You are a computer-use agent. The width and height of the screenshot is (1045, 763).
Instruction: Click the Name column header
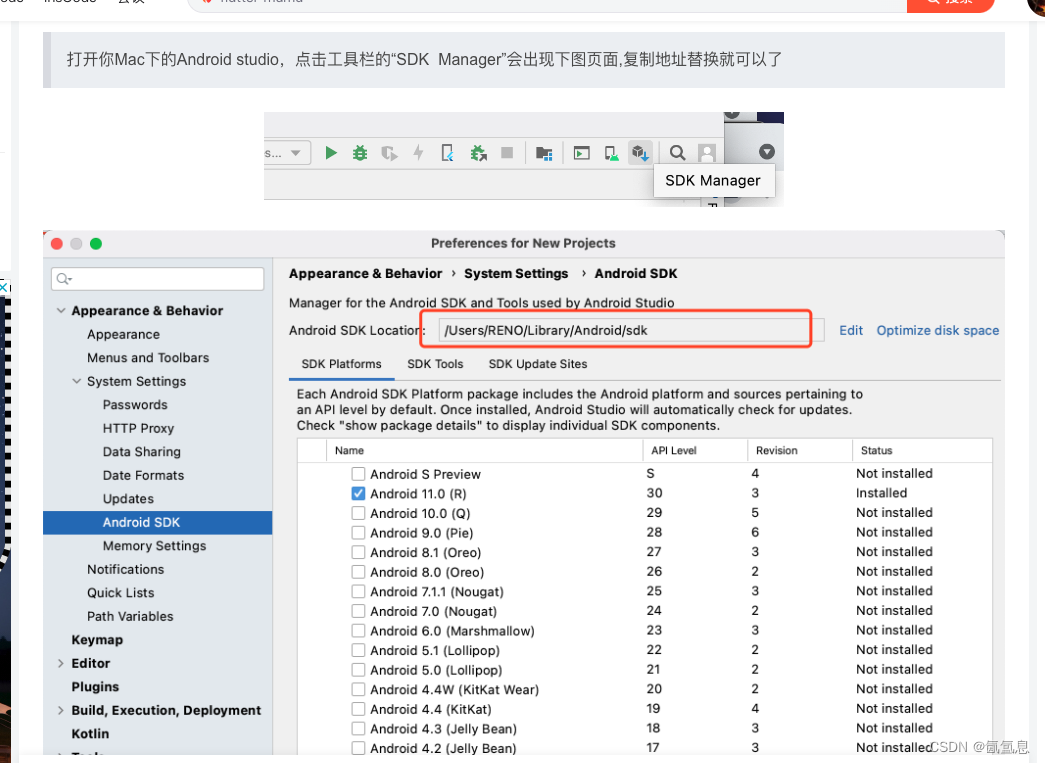[485, 450]
